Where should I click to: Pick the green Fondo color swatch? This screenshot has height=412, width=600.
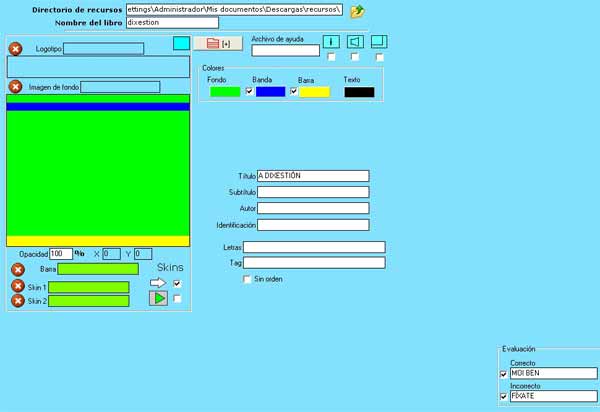point(225,92)
